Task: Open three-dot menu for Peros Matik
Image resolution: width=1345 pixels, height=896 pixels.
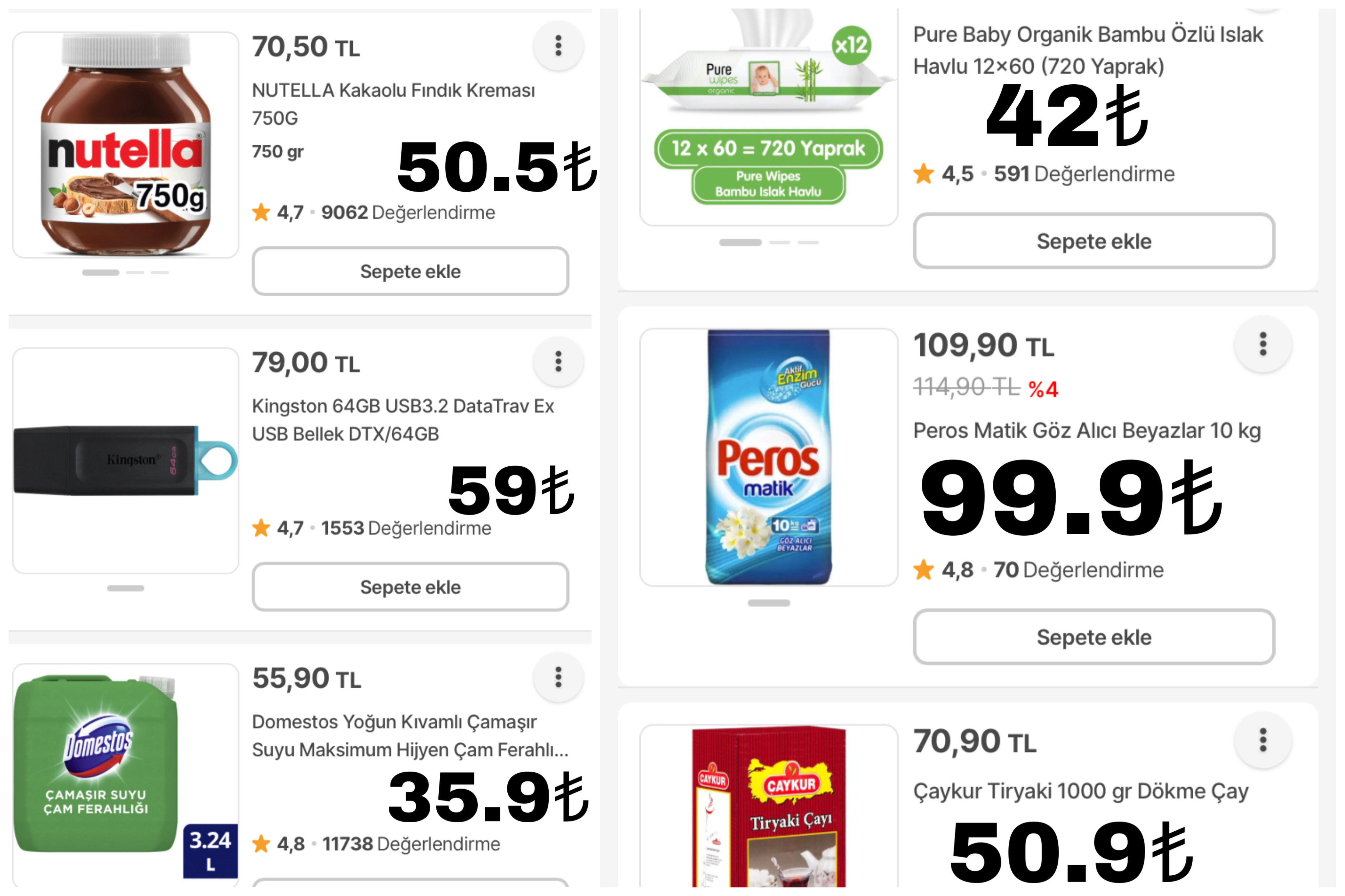Action: click(x=1263, y=344)
